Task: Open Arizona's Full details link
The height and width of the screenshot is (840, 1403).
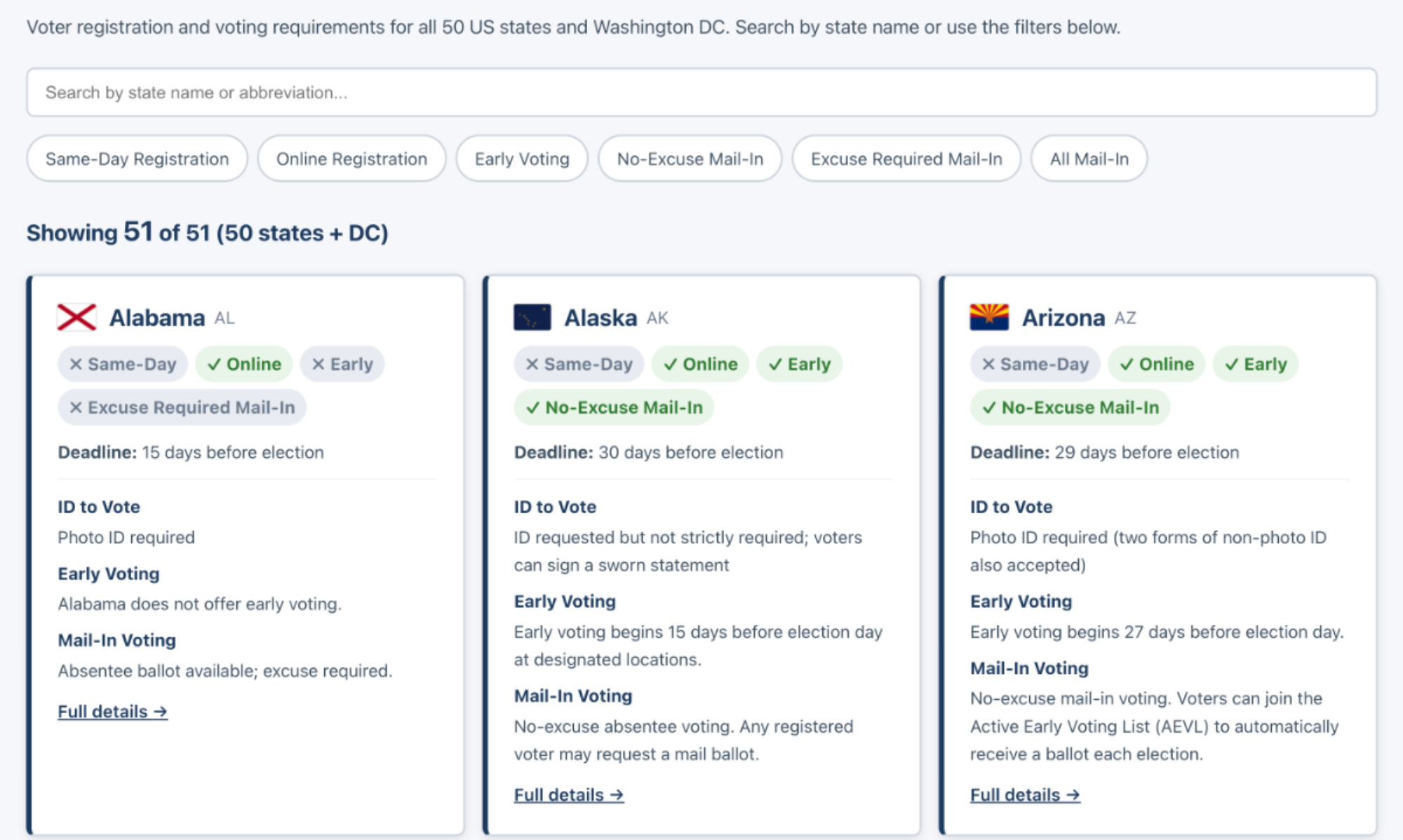Action: click(1025, 795)
